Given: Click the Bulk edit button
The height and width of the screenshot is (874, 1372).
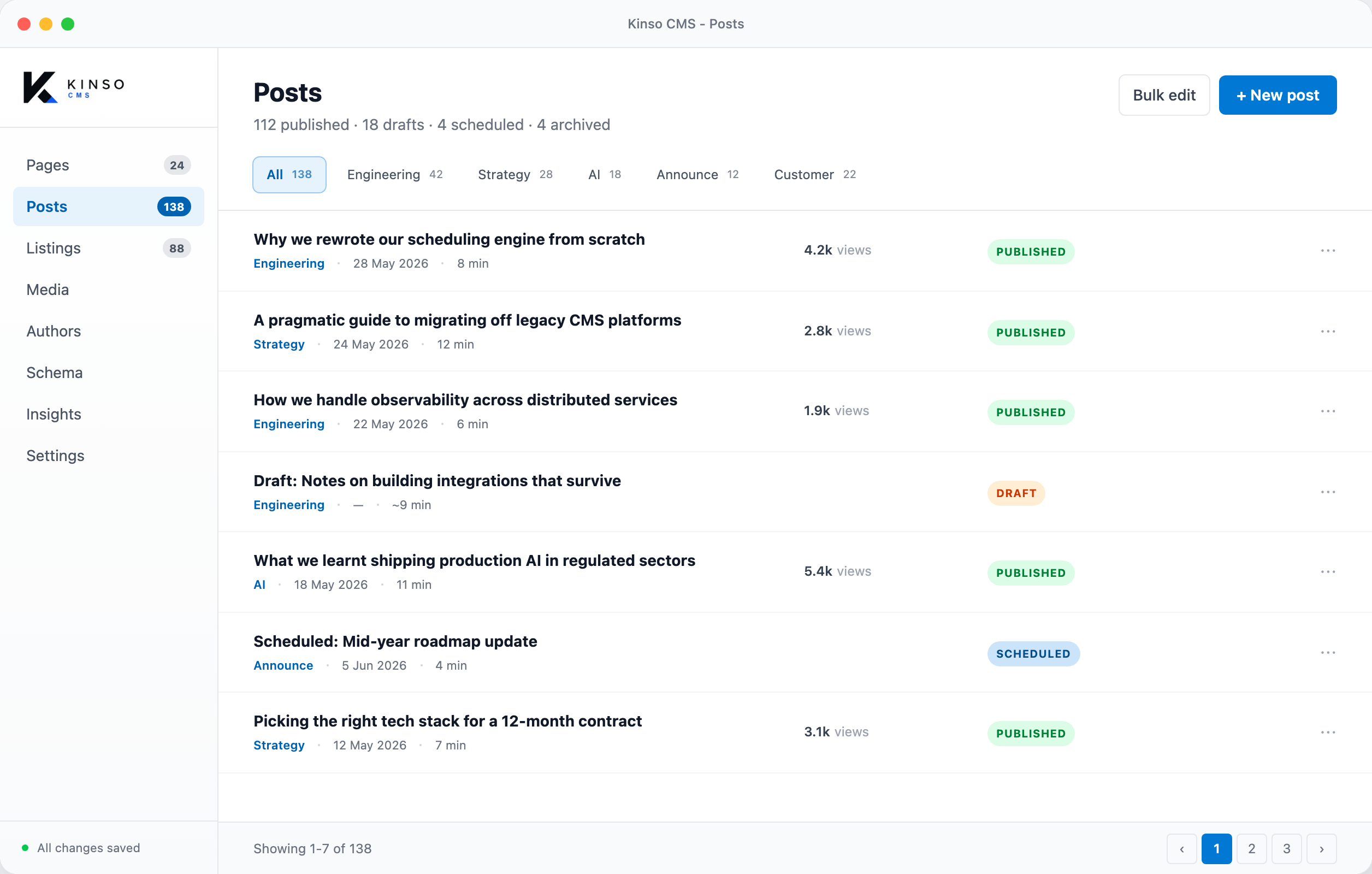Looking at the screenshot, I should pos(1164,95).
